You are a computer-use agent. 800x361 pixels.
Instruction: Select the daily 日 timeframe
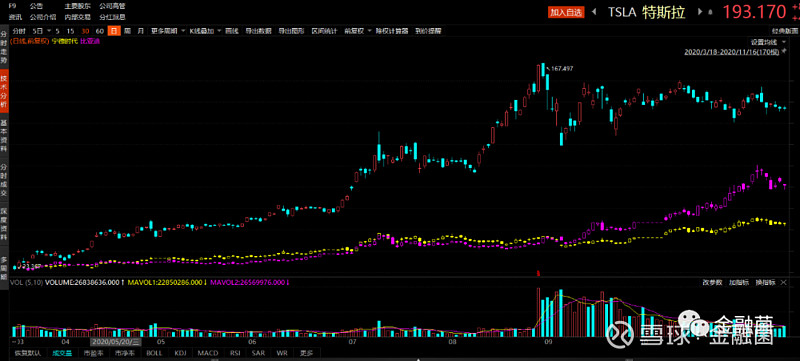coord(114,31)
